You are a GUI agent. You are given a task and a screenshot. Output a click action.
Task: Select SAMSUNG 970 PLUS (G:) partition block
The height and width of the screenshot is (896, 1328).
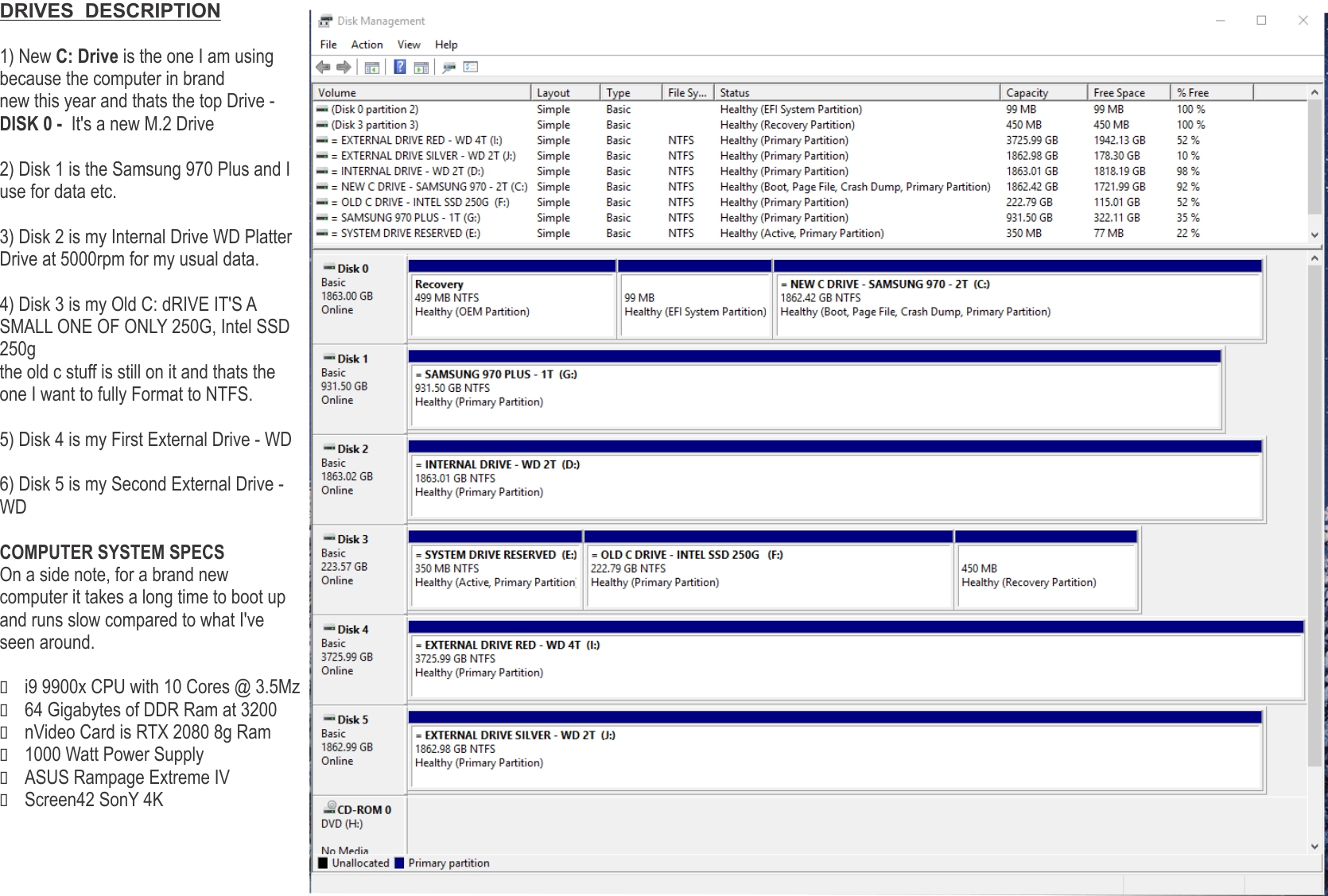814,390
